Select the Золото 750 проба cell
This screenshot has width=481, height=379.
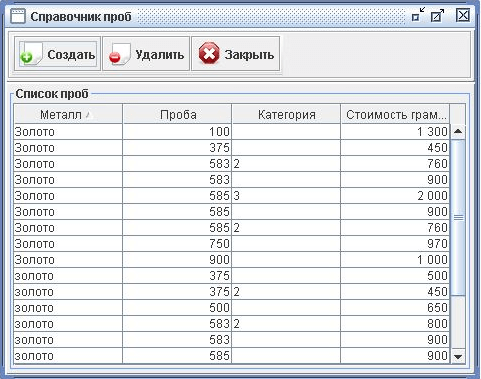(177, 244)
